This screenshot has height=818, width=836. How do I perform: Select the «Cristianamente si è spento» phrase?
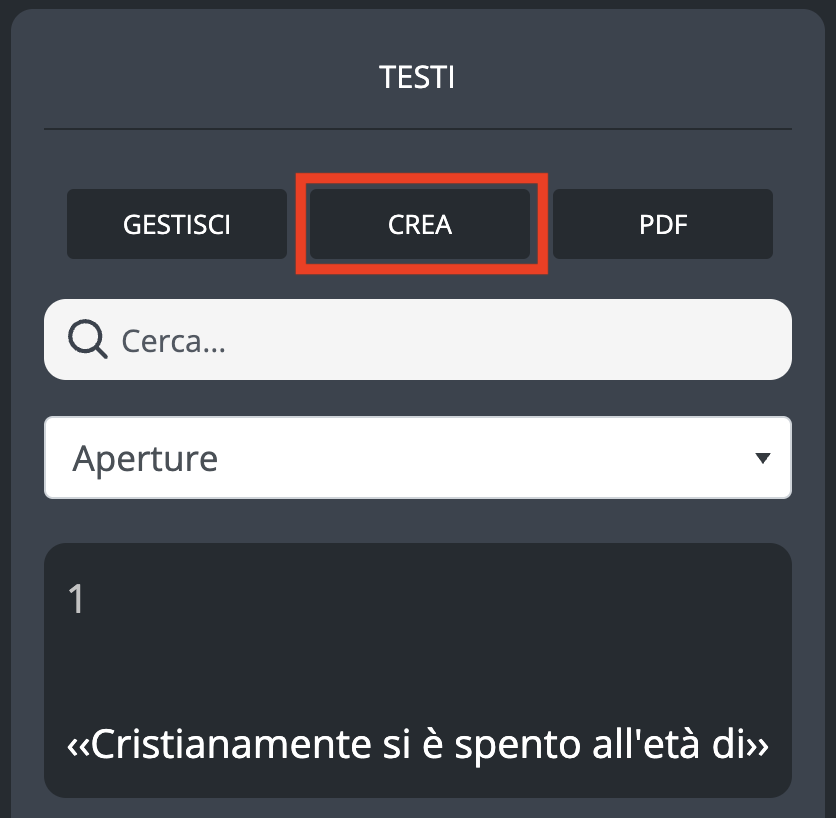click(417, 746)
